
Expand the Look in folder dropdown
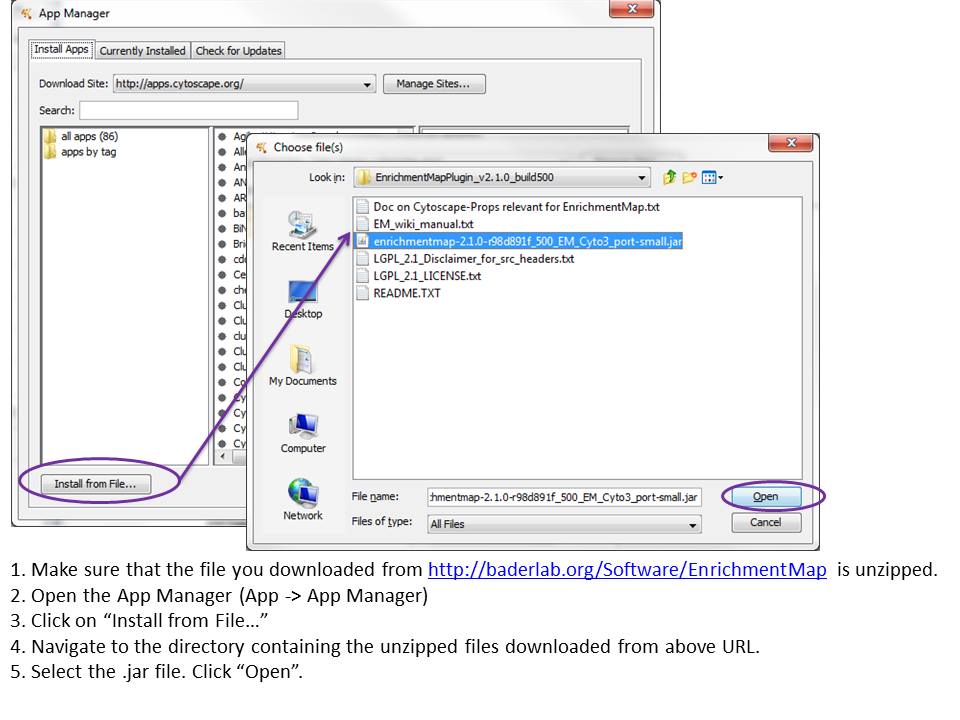coord(642,178)
